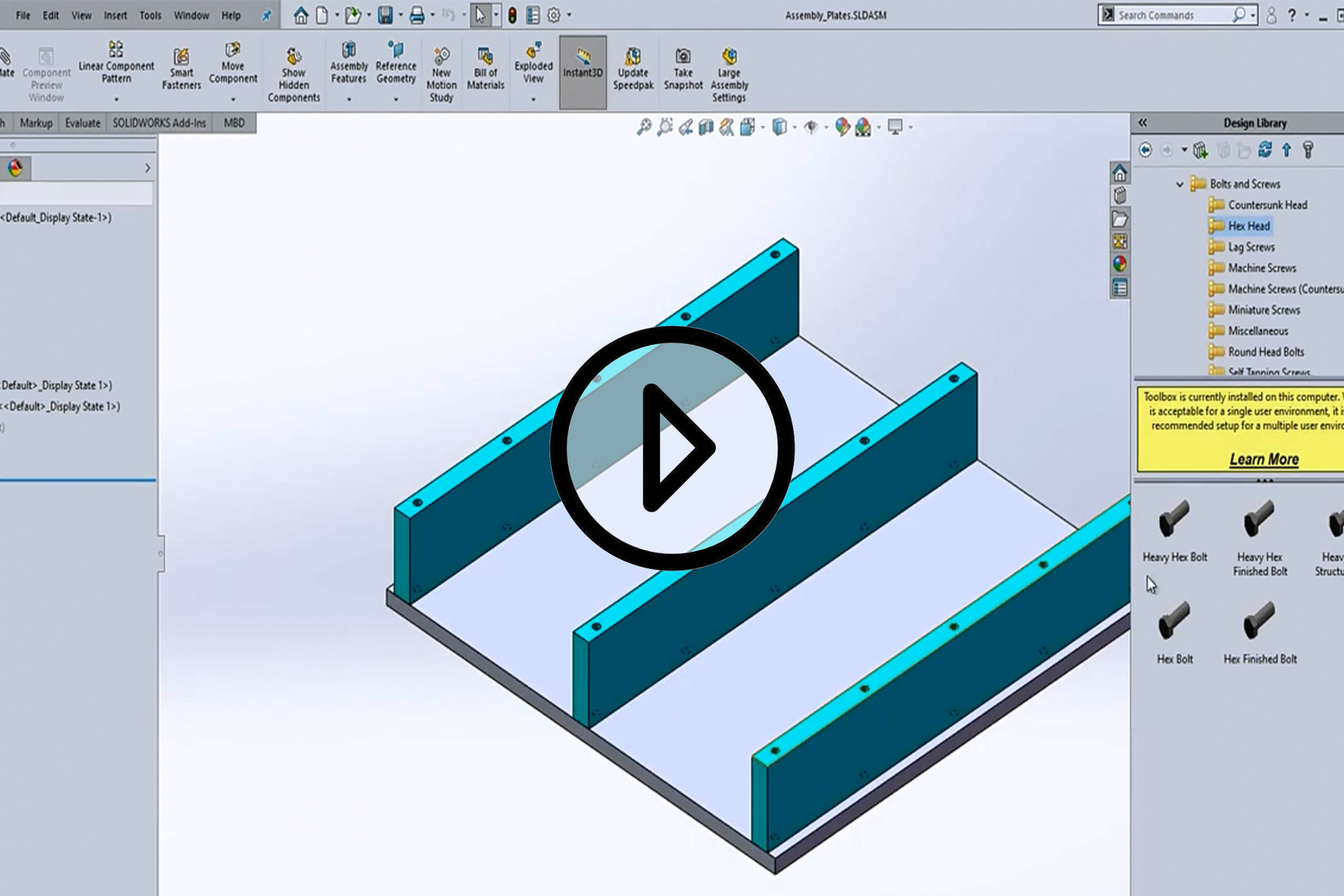Collapse the Design Library pane with double chevron
Screen dimensions: 1344x896
click(1142, 122)
